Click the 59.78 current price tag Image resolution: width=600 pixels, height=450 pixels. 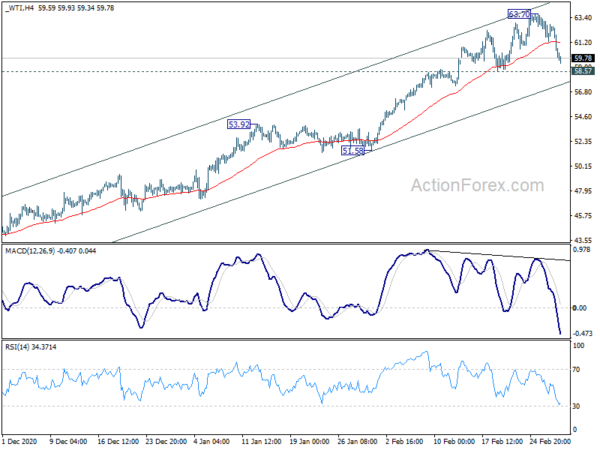click(585, 58)
